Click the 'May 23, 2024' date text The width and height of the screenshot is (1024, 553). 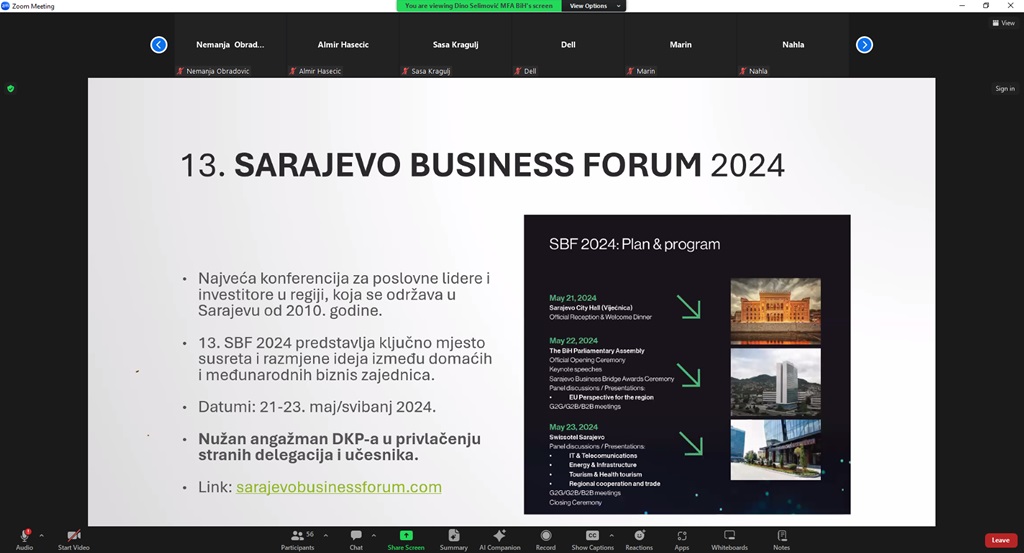pos(573,427)
